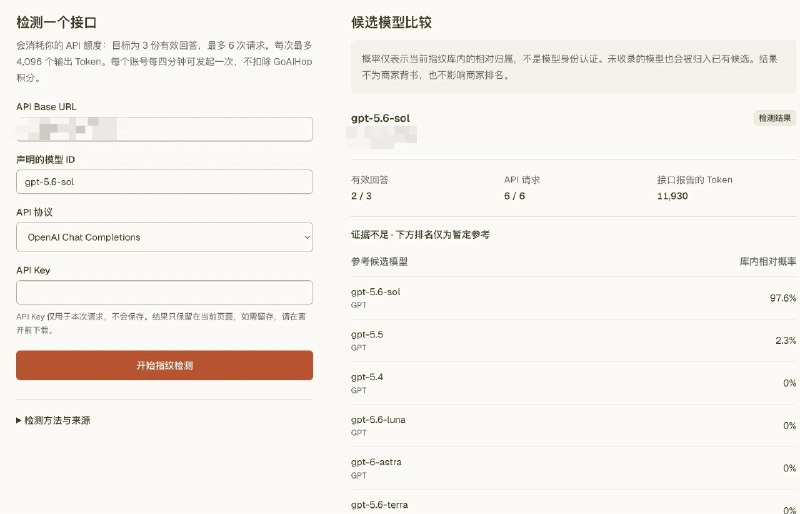
Task: Select the gpt-5.5 candidate row
Action: click(x=573, y=340)
